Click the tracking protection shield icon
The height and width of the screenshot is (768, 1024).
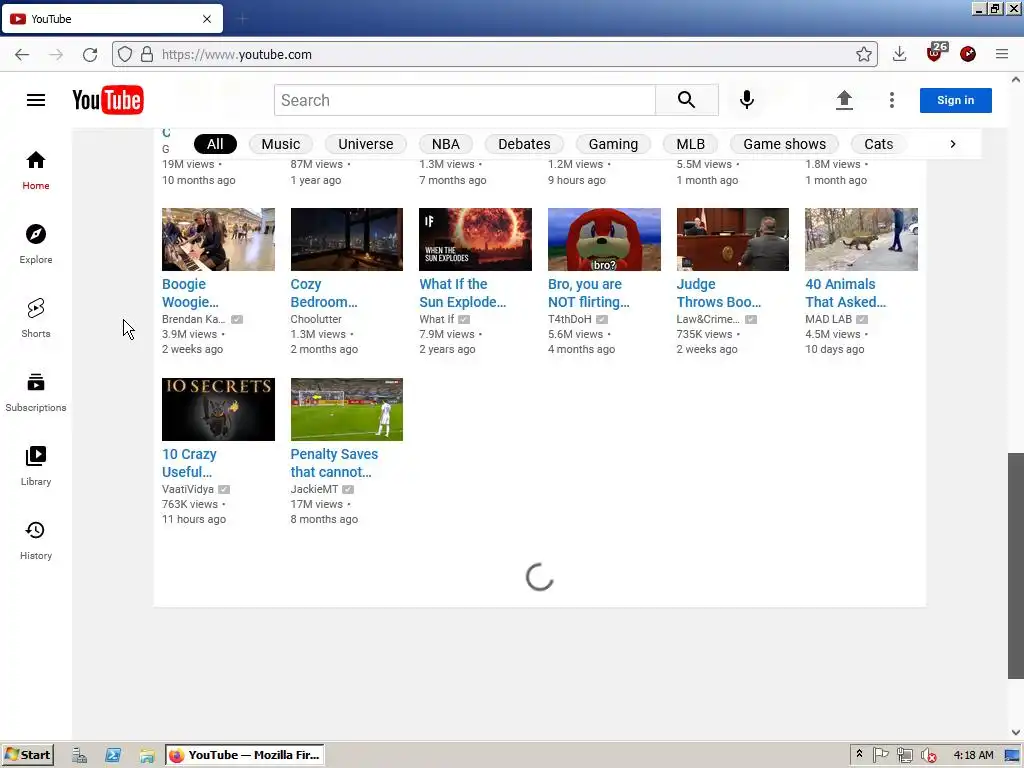[125, 55]
